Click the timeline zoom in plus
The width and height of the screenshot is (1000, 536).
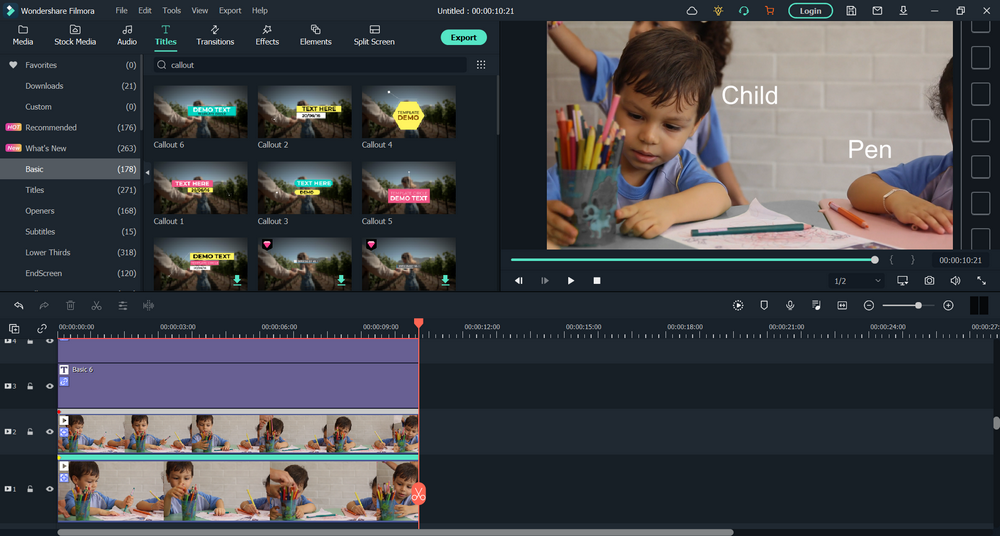point(948,306)
